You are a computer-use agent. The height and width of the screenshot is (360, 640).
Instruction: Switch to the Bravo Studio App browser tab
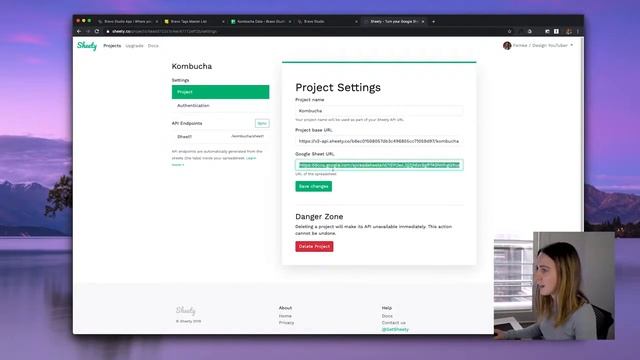click(127, 21)
